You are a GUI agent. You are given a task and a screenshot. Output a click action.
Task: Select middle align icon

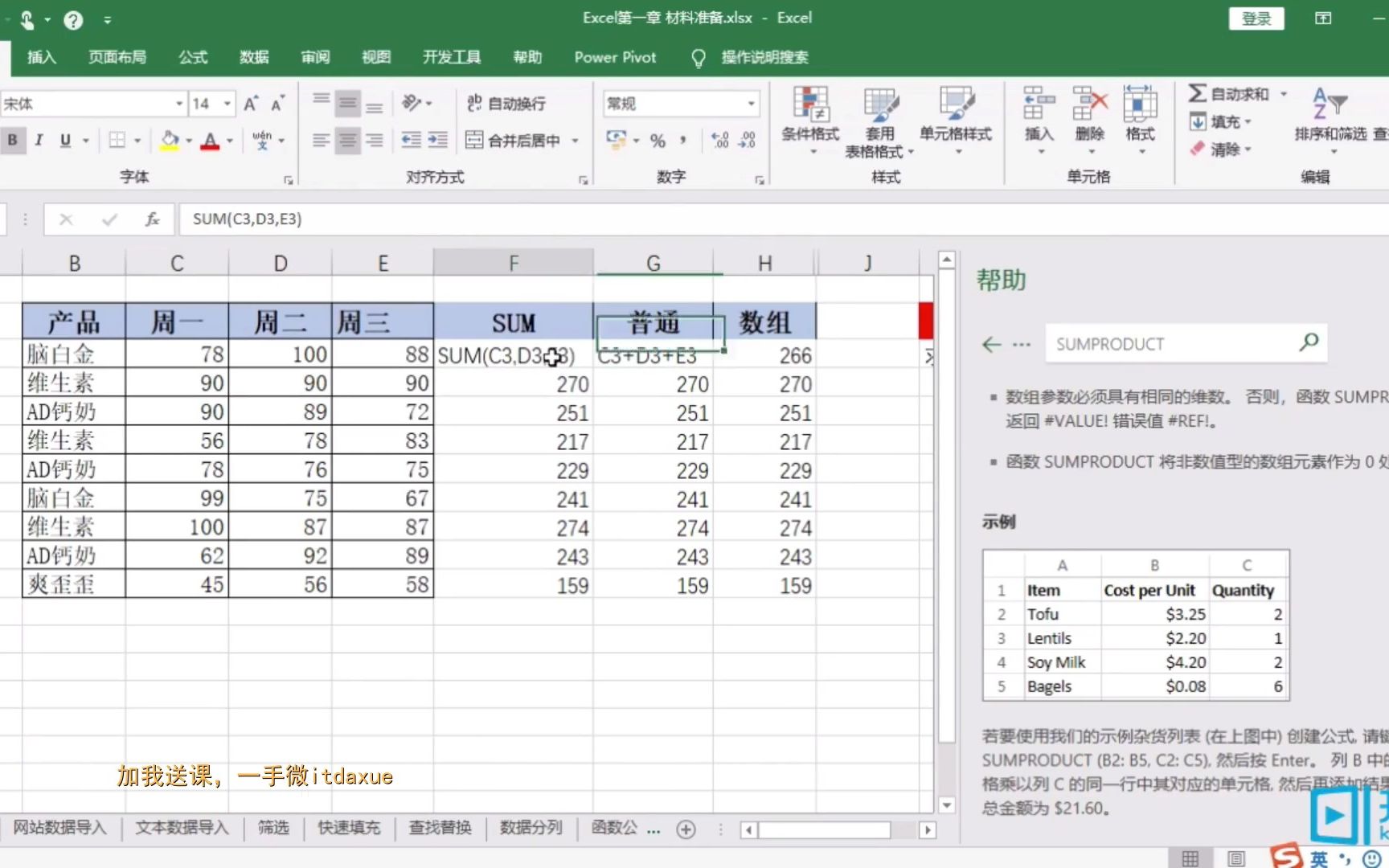(x=347, y=103)
